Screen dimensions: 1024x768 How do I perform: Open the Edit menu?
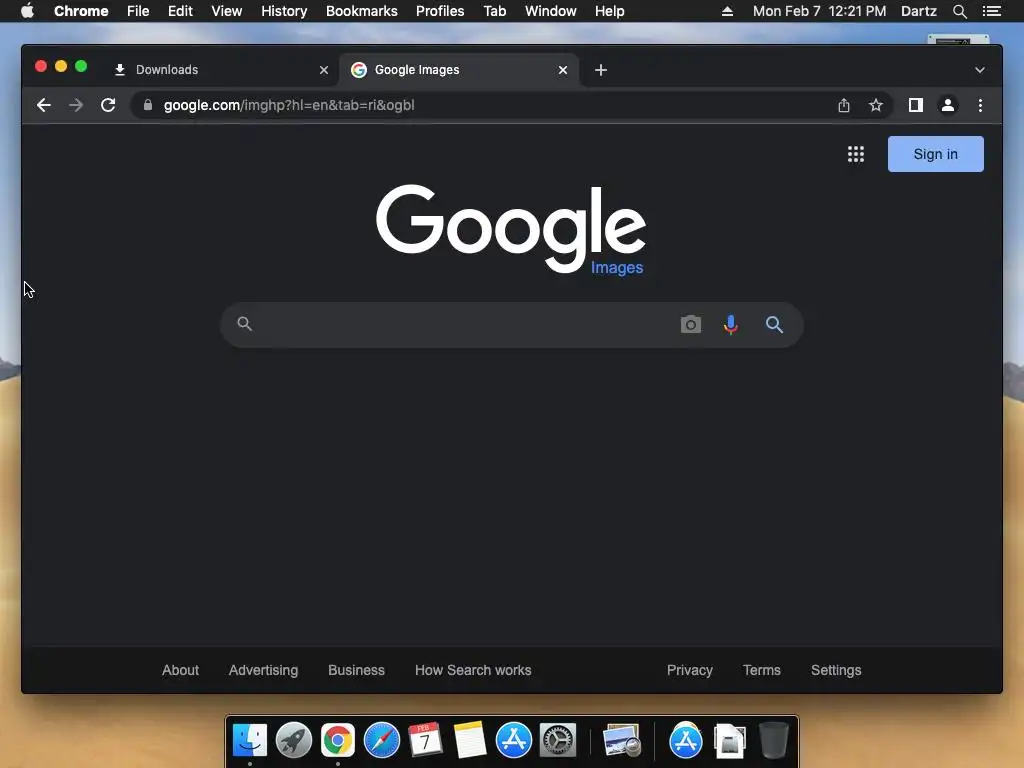point(180,11)
